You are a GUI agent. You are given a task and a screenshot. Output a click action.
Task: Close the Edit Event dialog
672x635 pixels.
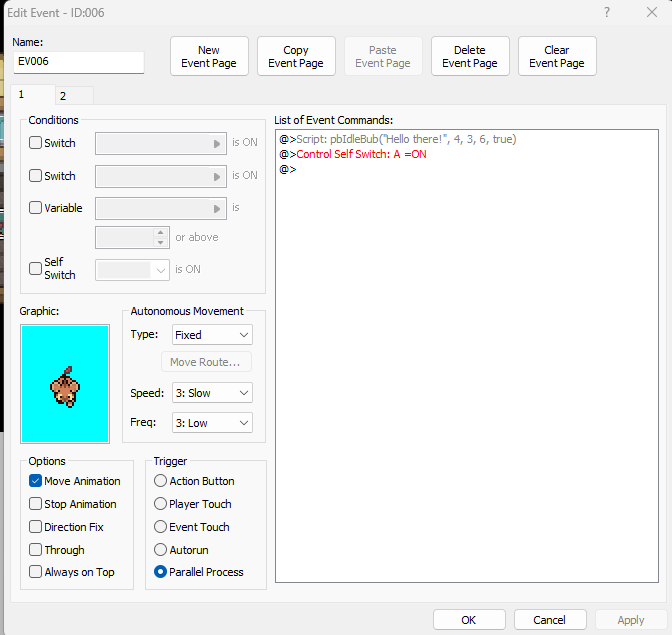point(650,12)
